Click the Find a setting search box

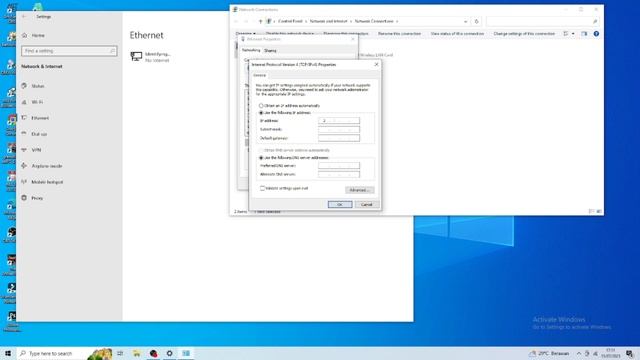point(69,51)
